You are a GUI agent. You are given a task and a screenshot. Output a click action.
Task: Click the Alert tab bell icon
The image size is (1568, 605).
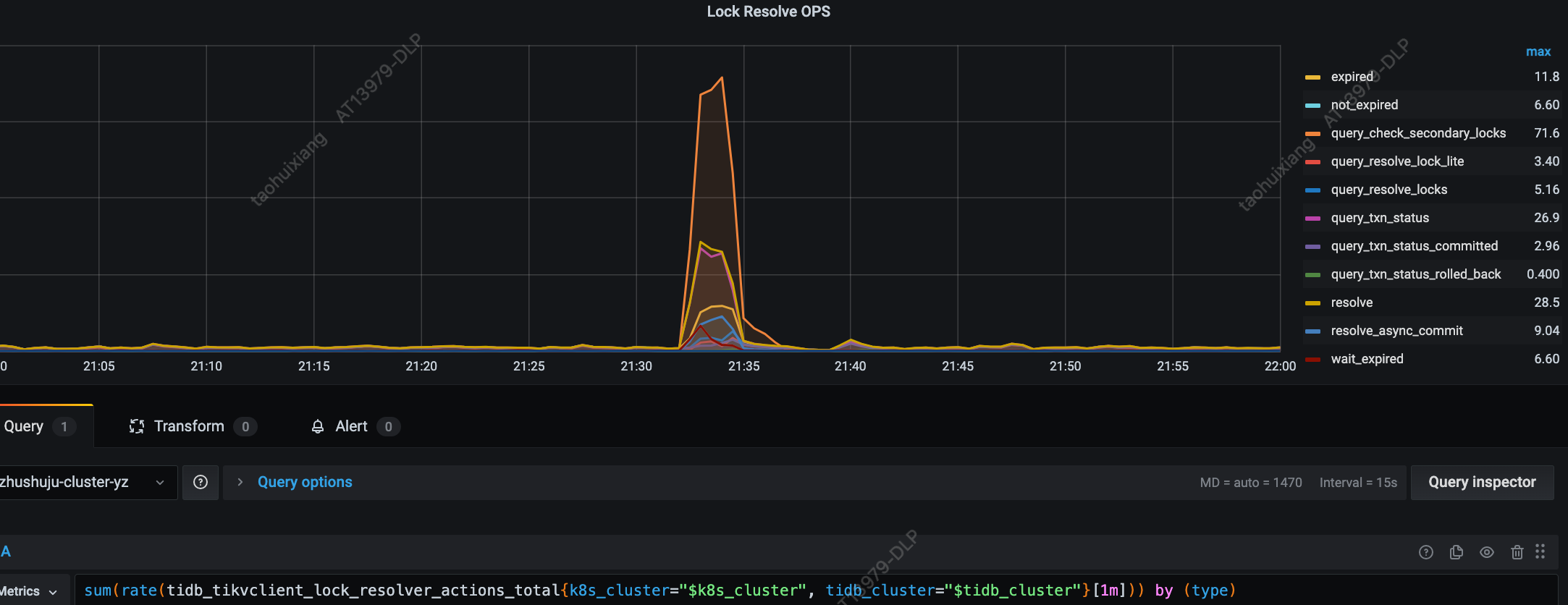pos(317,427)
